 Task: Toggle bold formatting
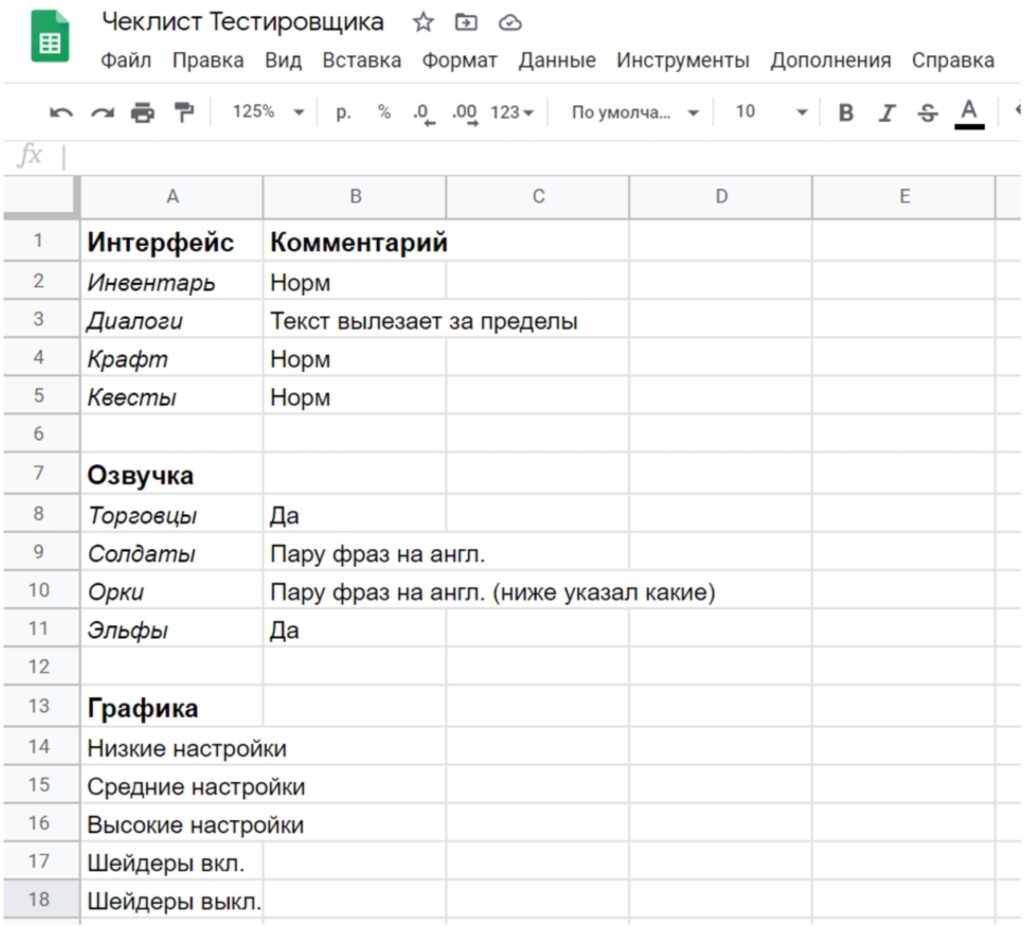pos(846,112)
